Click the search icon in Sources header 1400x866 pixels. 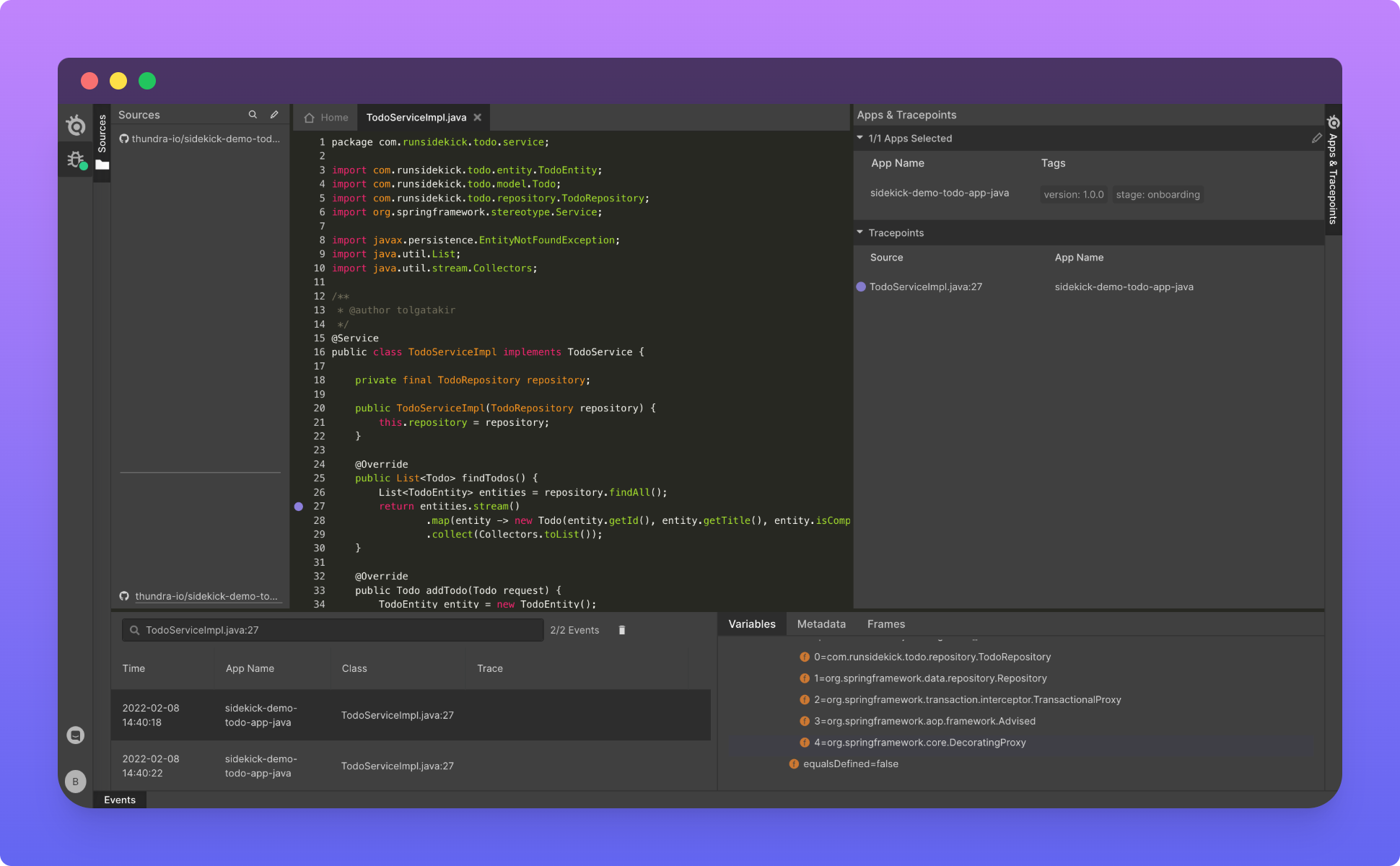(253, 115)
